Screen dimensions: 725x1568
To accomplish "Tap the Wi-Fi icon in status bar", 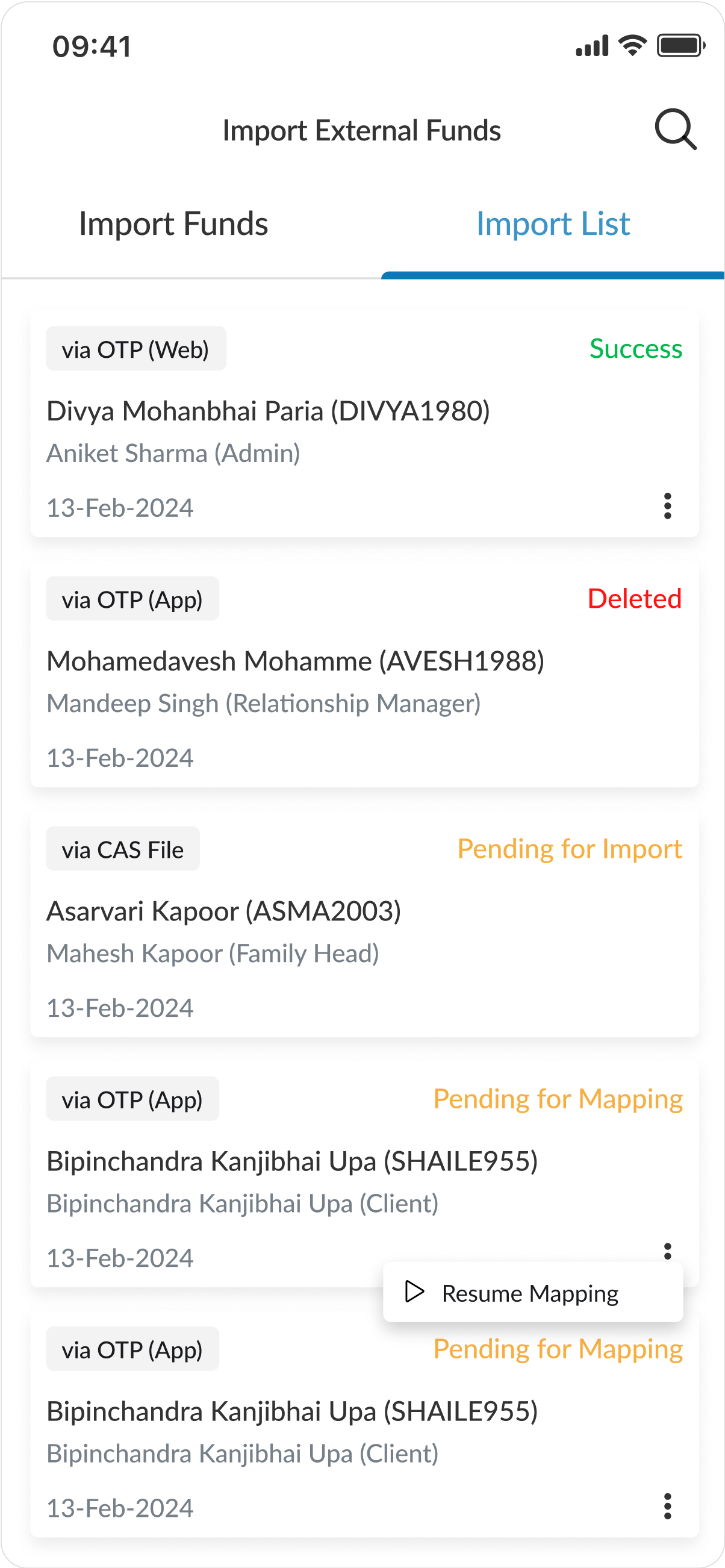I will [632, 46].
